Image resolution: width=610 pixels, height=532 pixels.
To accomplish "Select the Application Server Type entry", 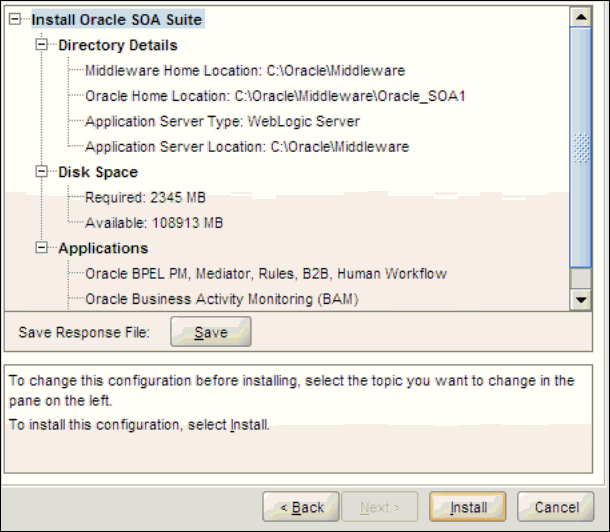I will click(x=222, y=121).
